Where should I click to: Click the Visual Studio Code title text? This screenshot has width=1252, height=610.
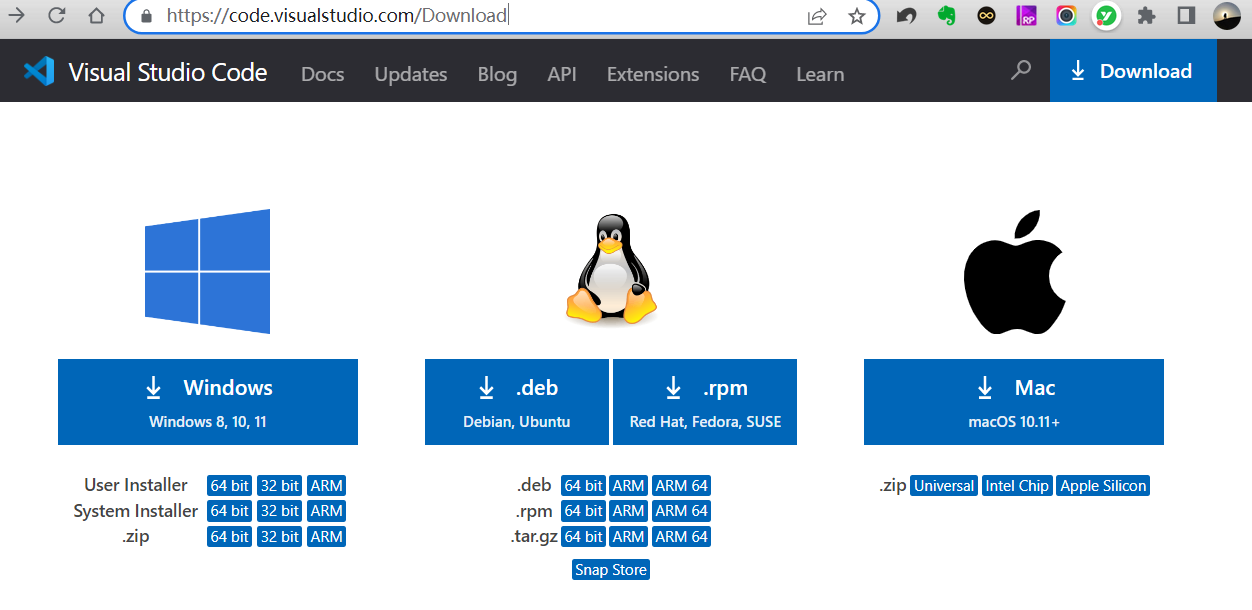tap(168, 72)
